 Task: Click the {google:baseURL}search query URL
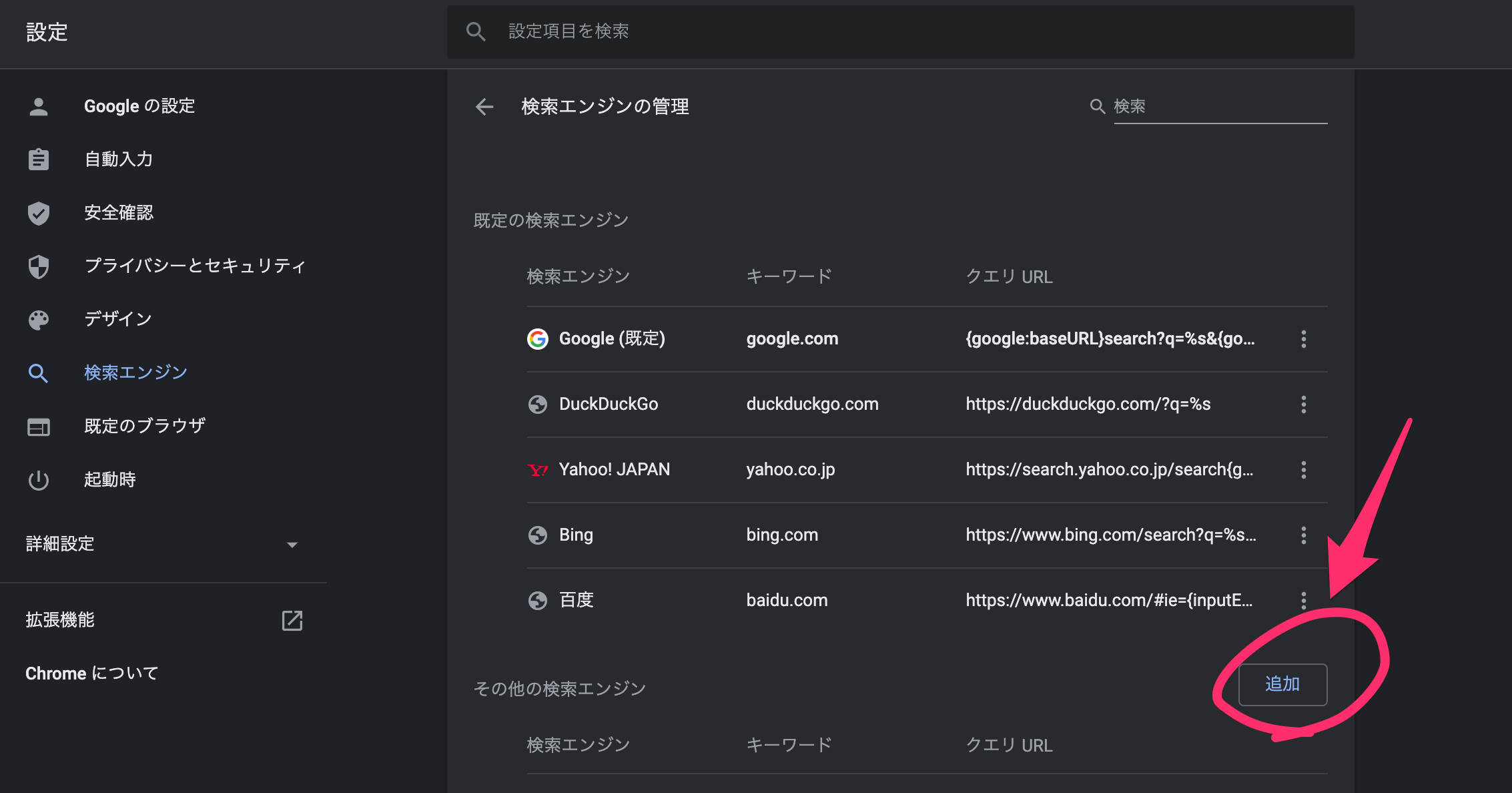click(x=1110, y=339)
